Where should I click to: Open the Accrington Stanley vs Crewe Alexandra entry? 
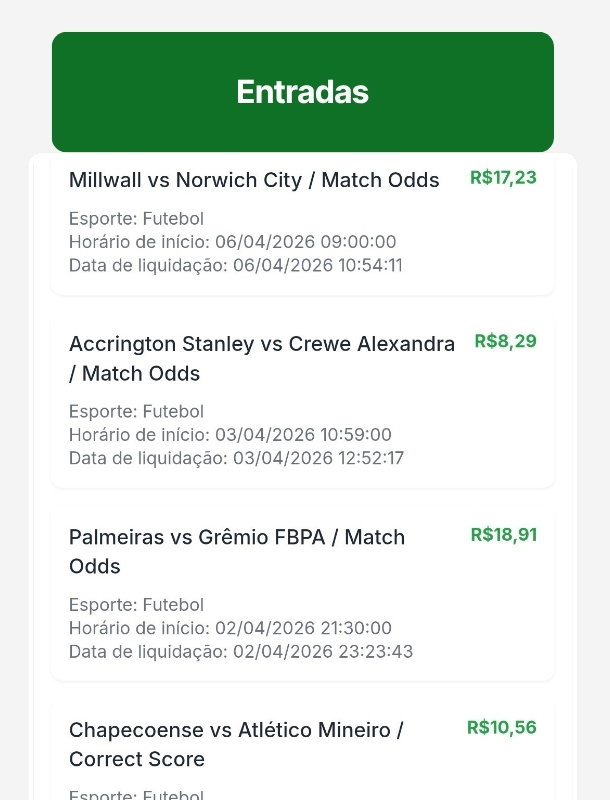click(x=261, y=345)
